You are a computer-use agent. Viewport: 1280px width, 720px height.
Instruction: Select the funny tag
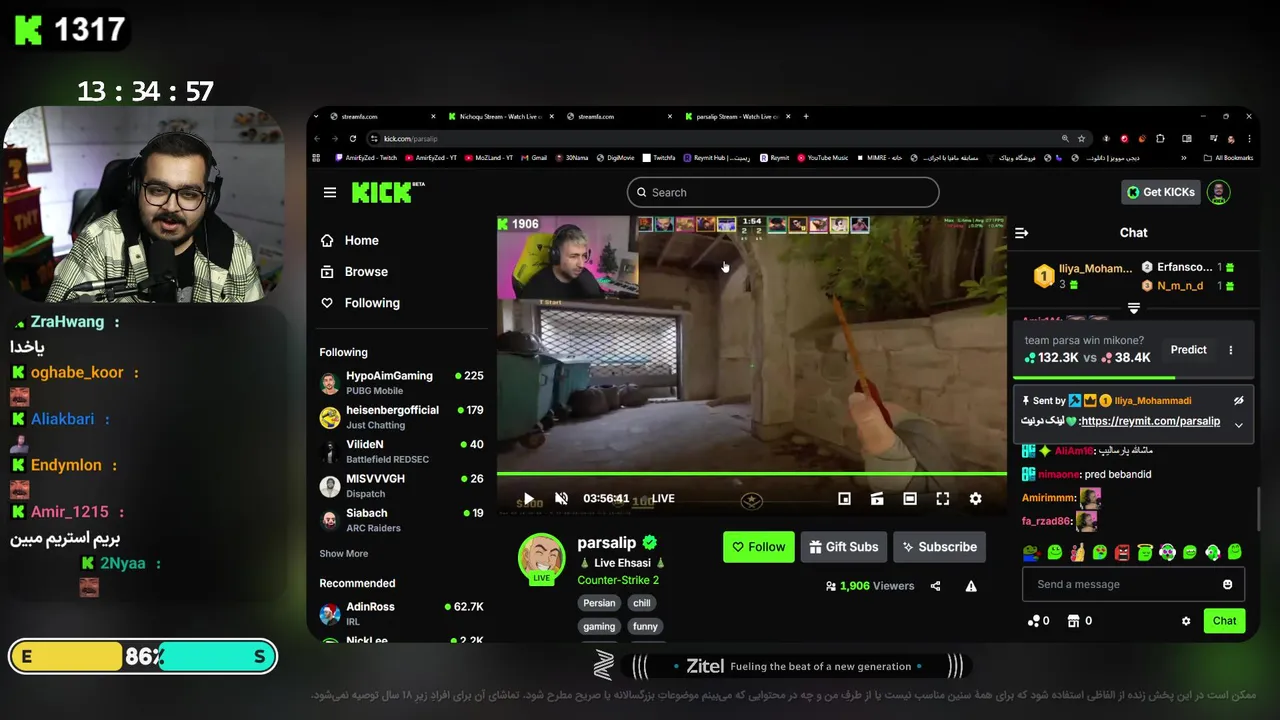645,627
